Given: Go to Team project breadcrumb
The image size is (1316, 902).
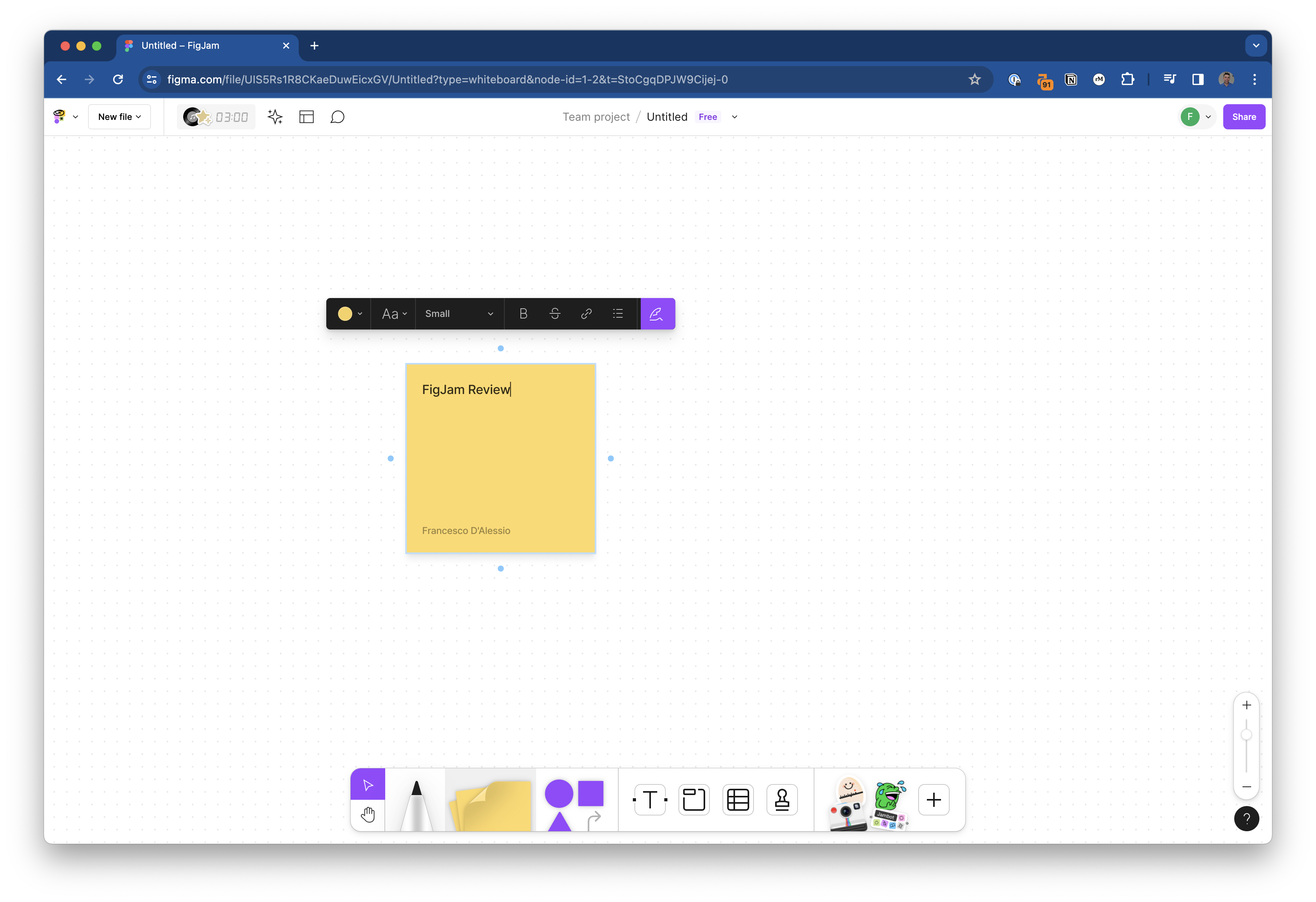Looking at the screenshot, I should tap(596, 117).
